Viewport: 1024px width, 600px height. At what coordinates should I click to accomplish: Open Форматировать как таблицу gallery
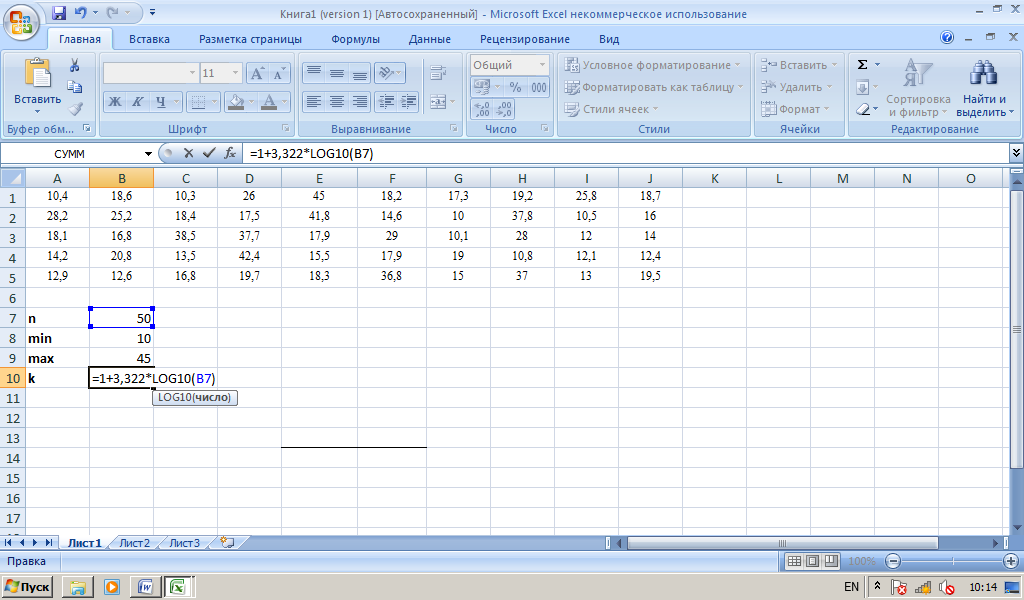[654, 87]
